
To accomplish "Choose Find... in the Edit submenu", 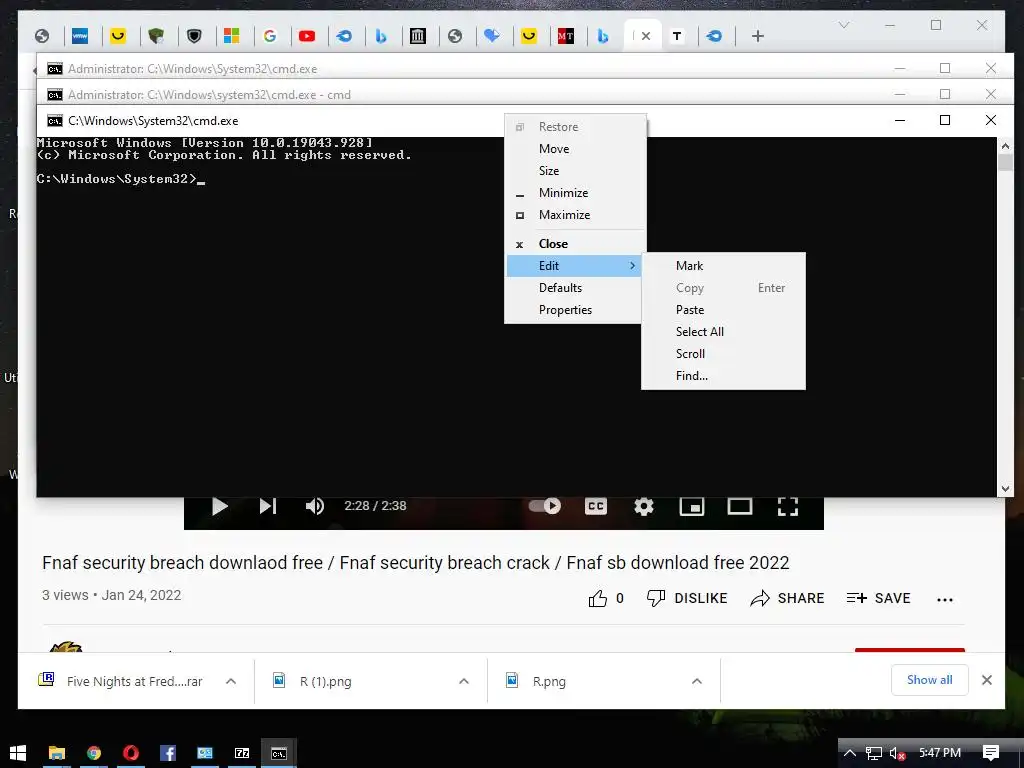I will (723, 376).
